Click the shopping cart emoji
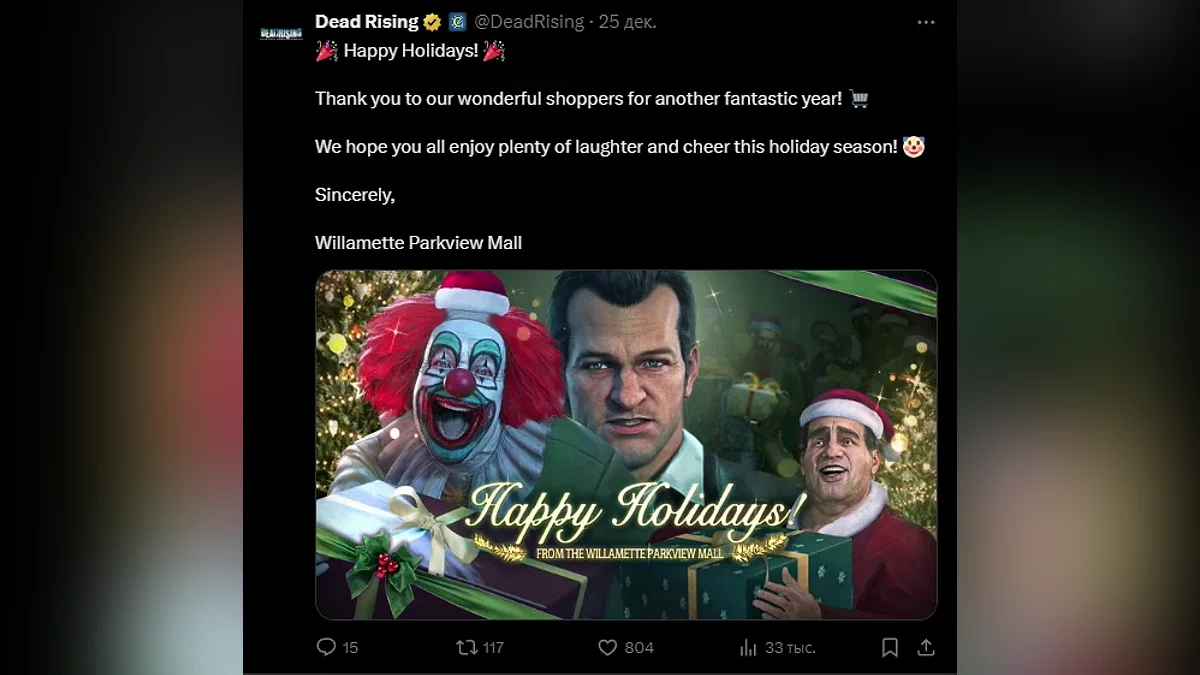This screenshot has width=1200, height=675. coord(859,98)
